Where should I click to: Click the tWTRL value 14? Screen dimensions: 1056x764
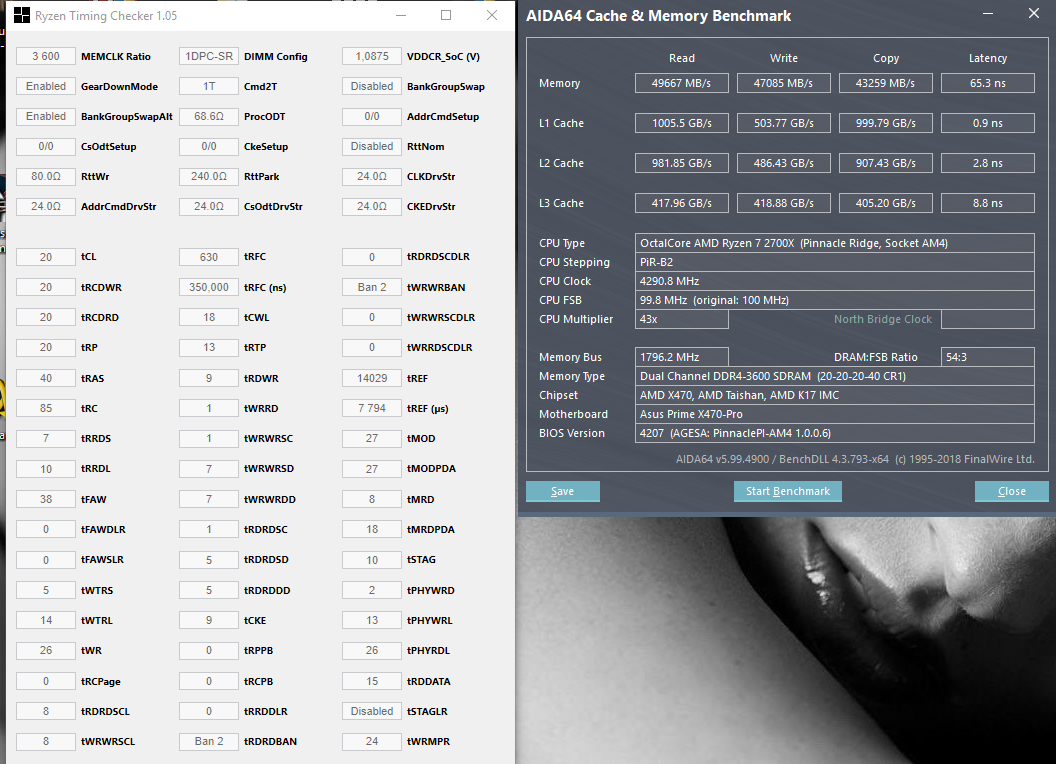[46, 620]
